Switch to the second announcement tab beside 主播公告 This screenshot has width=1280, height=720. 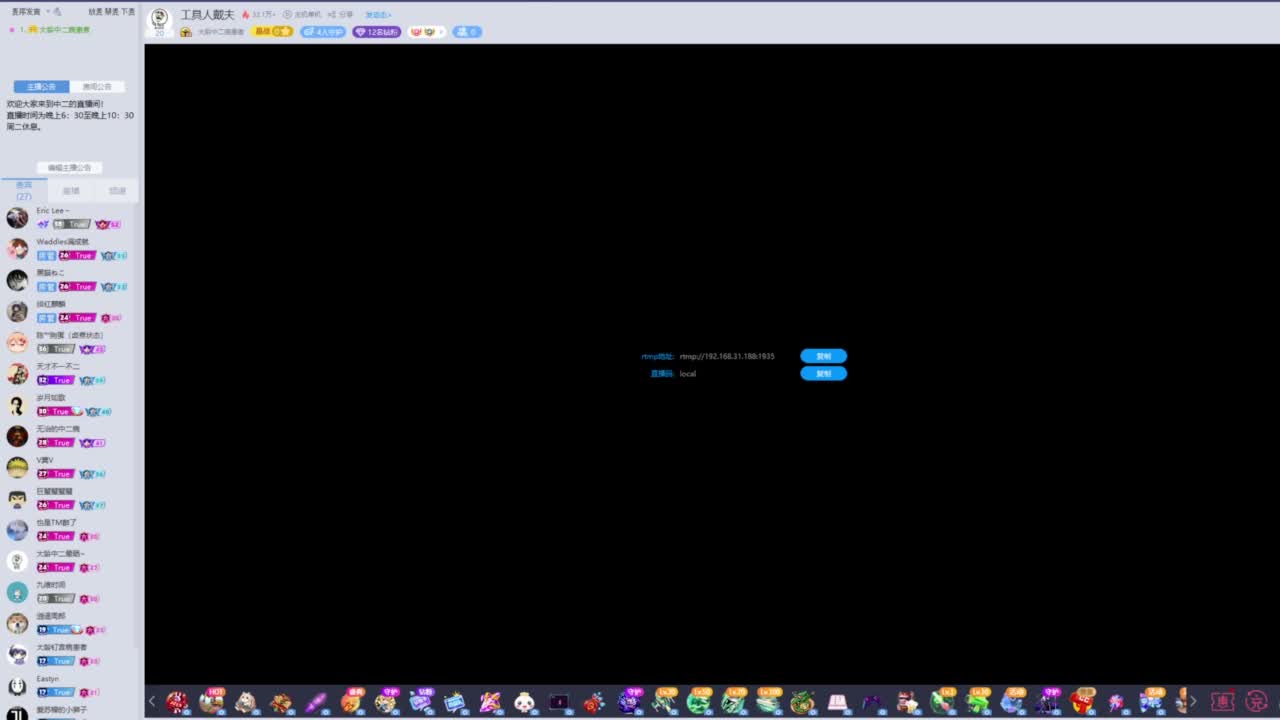(x=97, y=87)
